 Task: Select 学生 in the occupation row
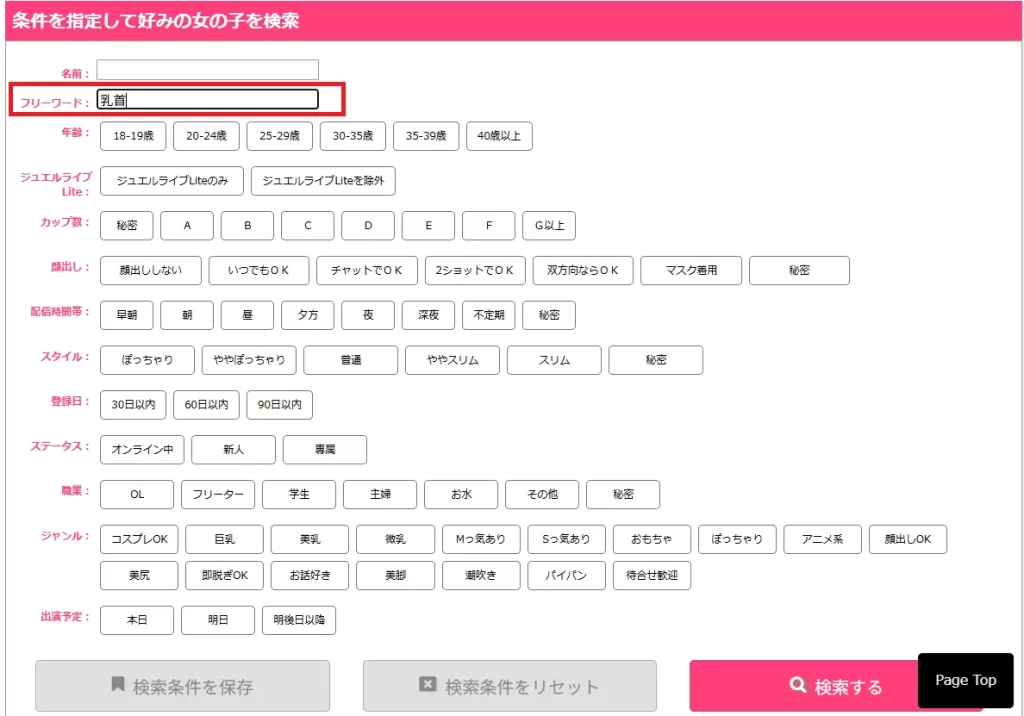click(299, 495)
